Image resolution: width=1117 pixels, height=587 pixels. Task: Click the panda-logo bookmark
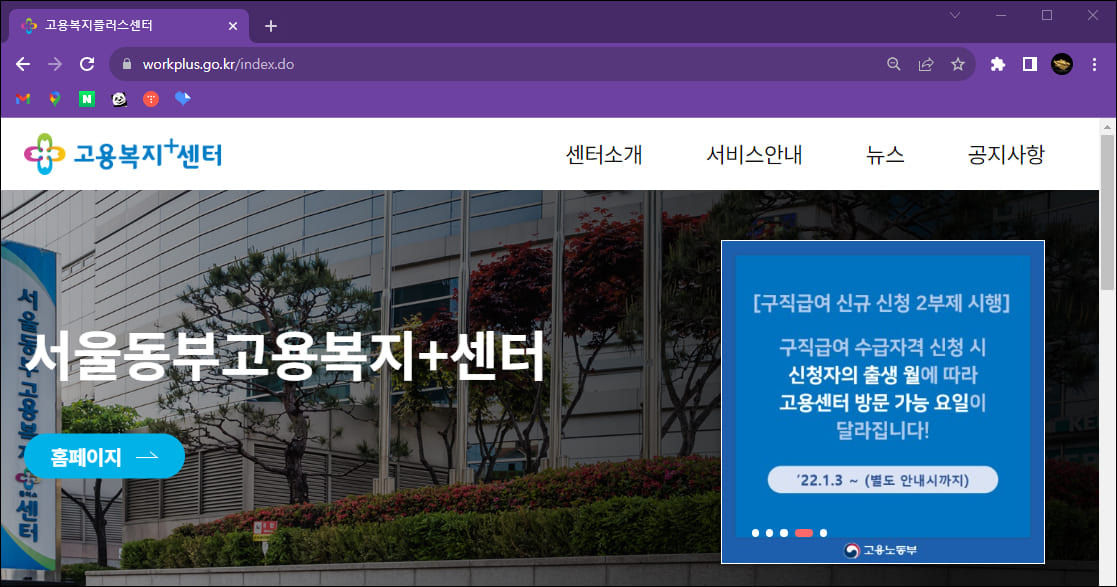click(119, 98)
